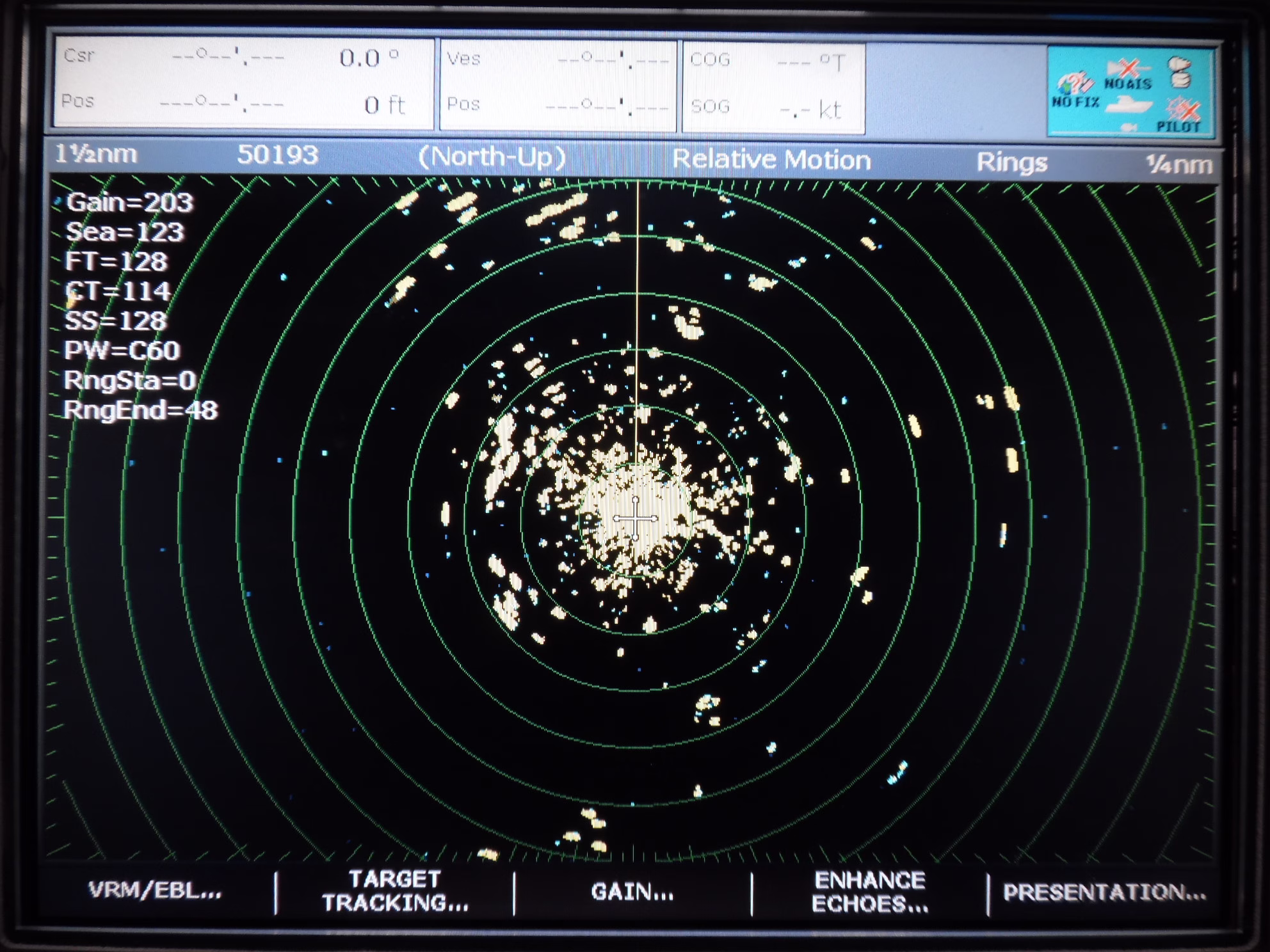Tap the COG SOG data box
This screenshot has width=1270, height=952.
point(774,88)
